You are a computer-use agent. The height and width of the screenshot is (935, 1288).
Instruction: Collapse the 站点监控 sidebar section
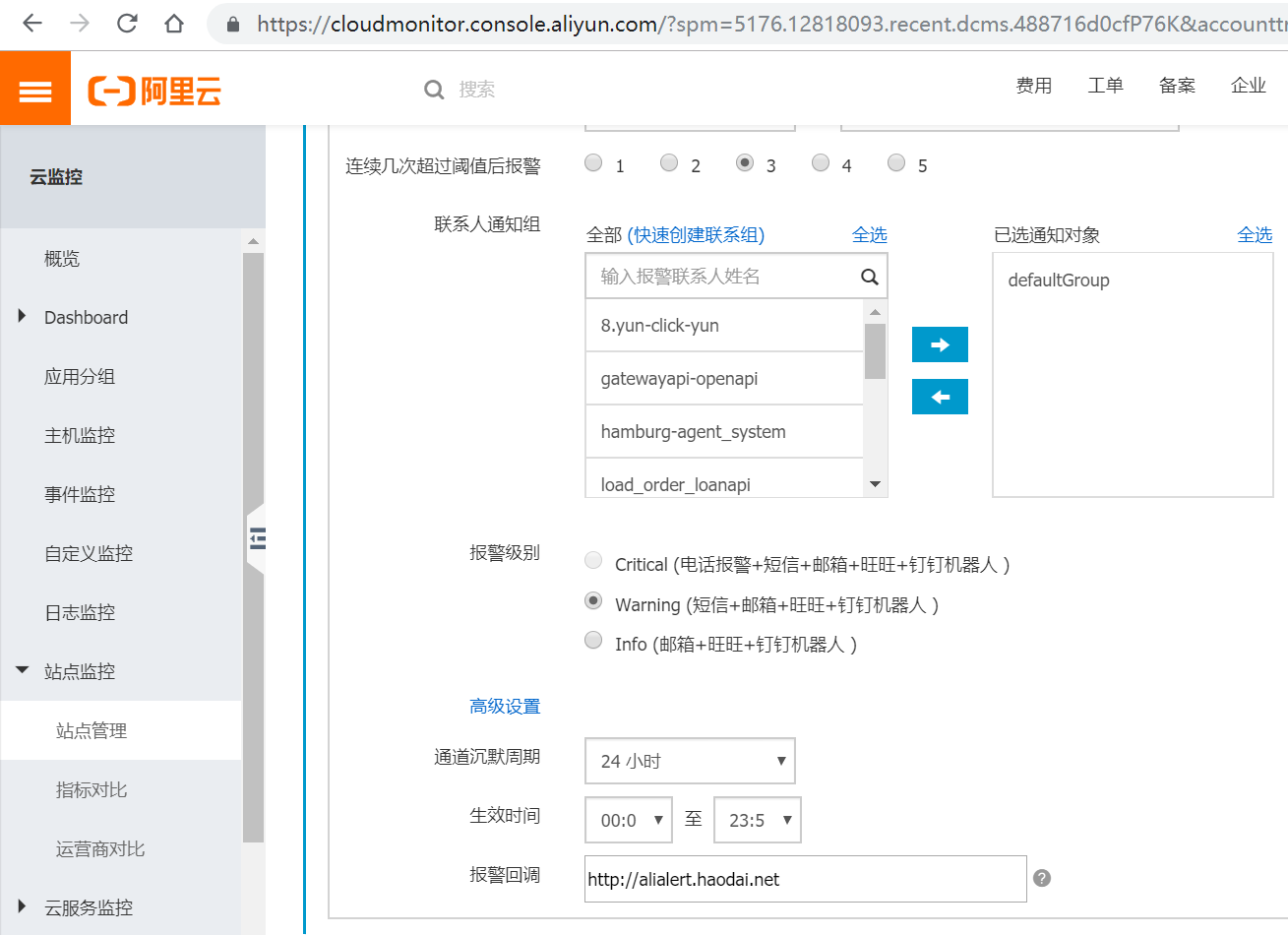[x=22, y=670]
